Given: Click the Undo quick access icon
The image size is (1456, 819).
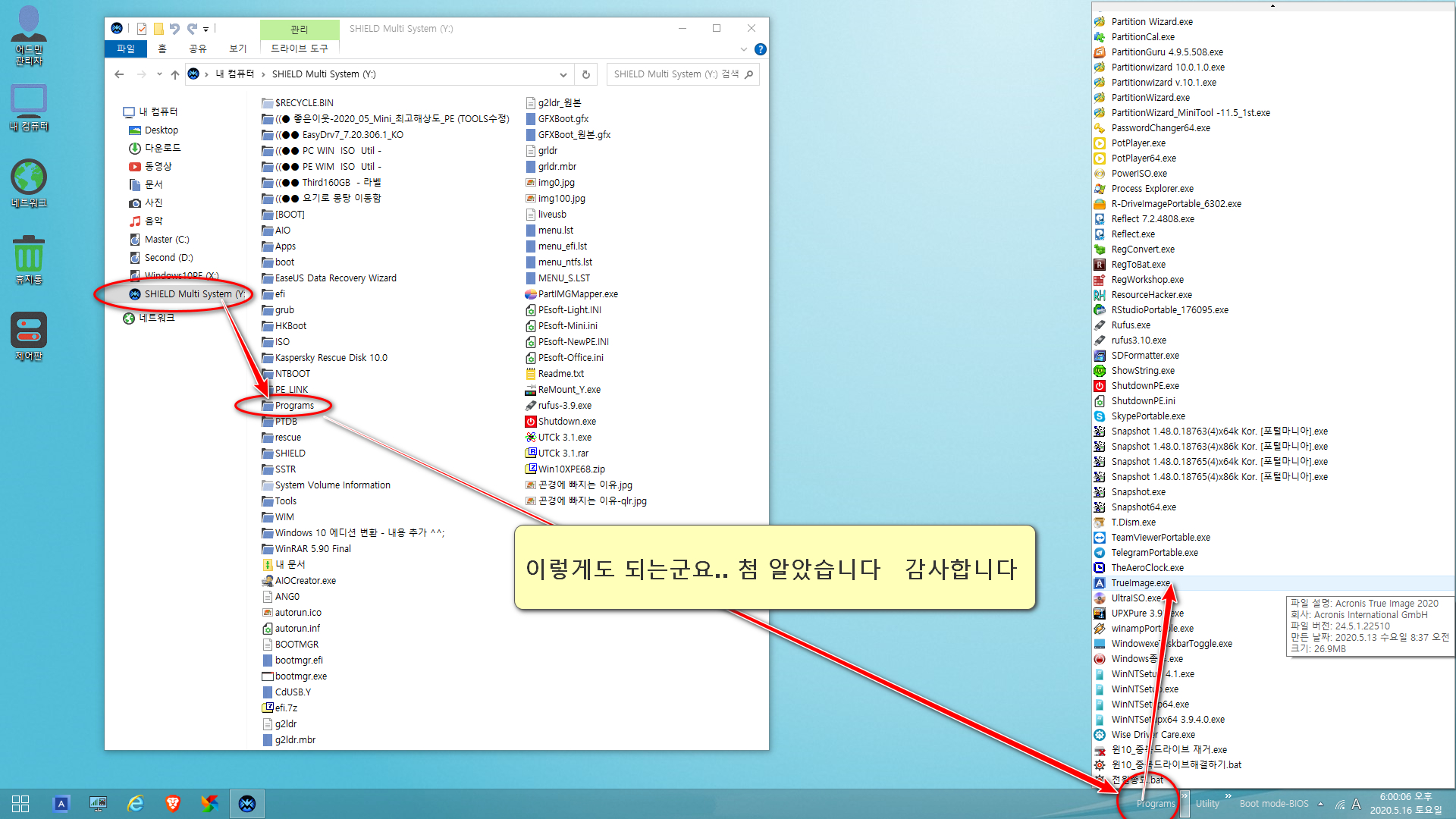Looking at the screenshot, I should pos(175,29).
